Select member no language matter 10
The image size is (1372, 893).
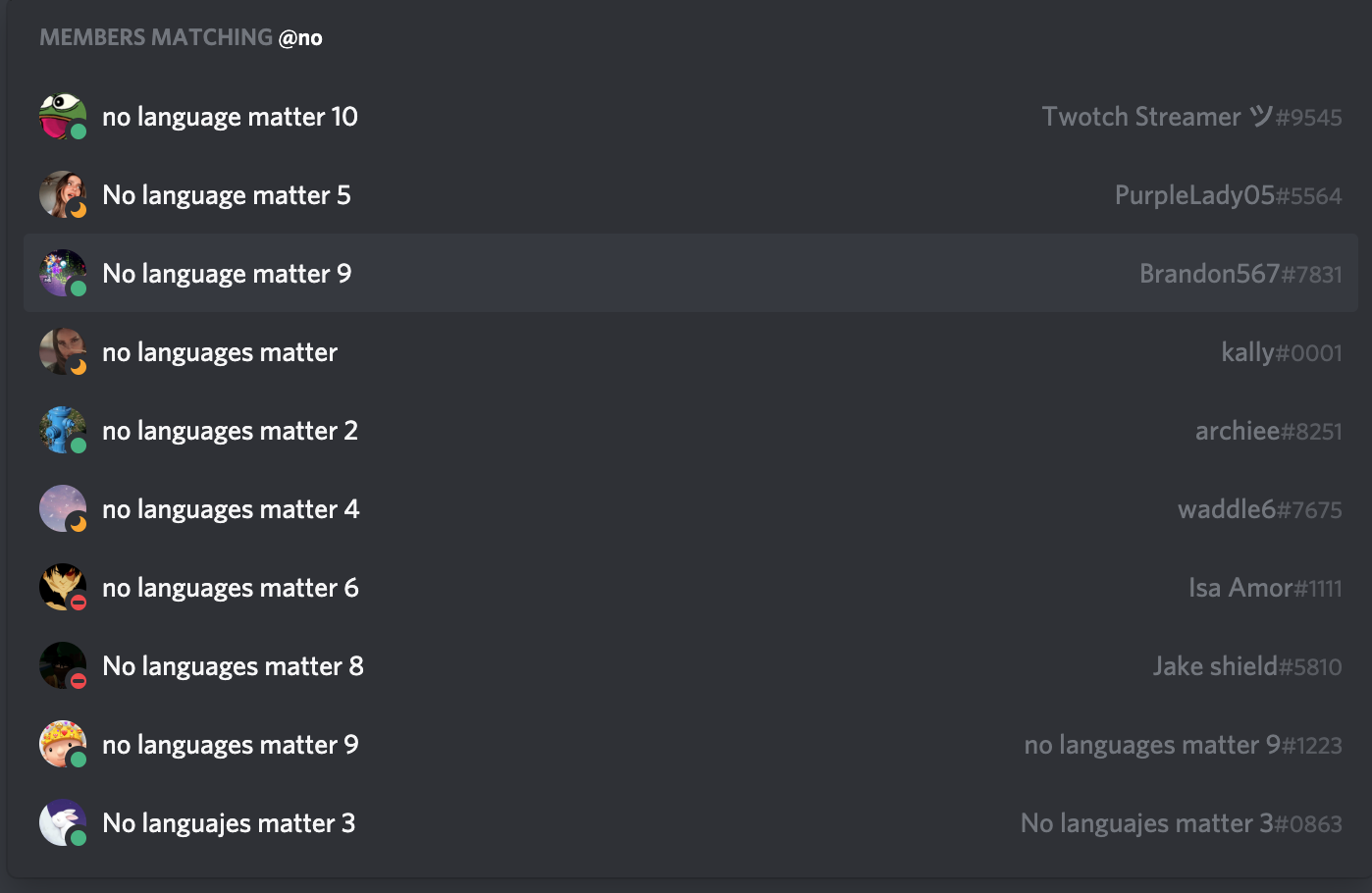pos(230,117)
